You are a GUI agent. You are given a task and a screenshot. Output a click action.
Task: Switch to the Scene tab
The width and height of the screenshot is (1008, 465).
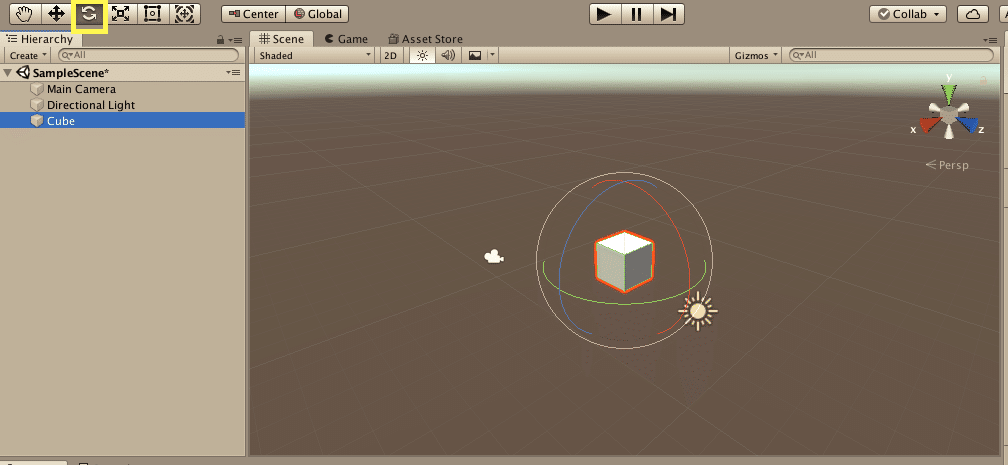coord(282,39)
